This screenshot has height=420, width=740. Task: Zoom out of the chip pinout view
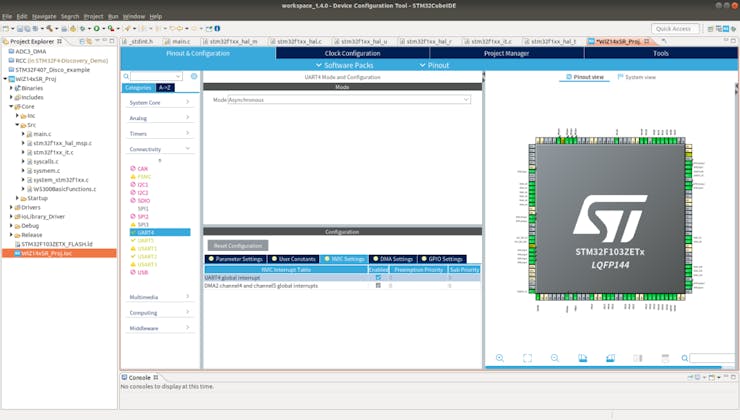click(555, 358)
